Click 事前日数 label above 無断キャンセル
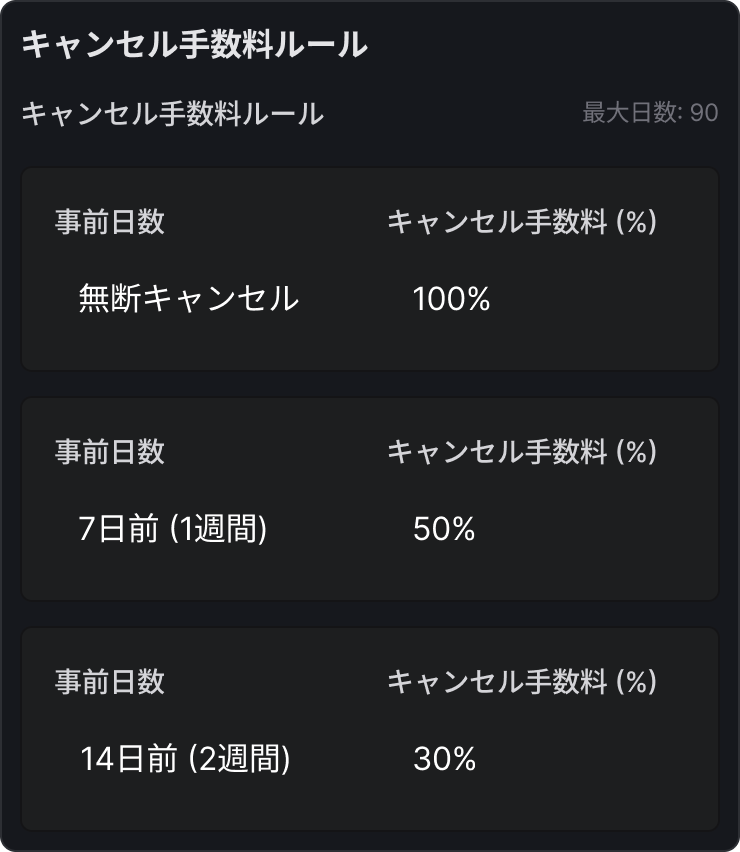This screenshot has height=852, width=740. coord(110,222)
